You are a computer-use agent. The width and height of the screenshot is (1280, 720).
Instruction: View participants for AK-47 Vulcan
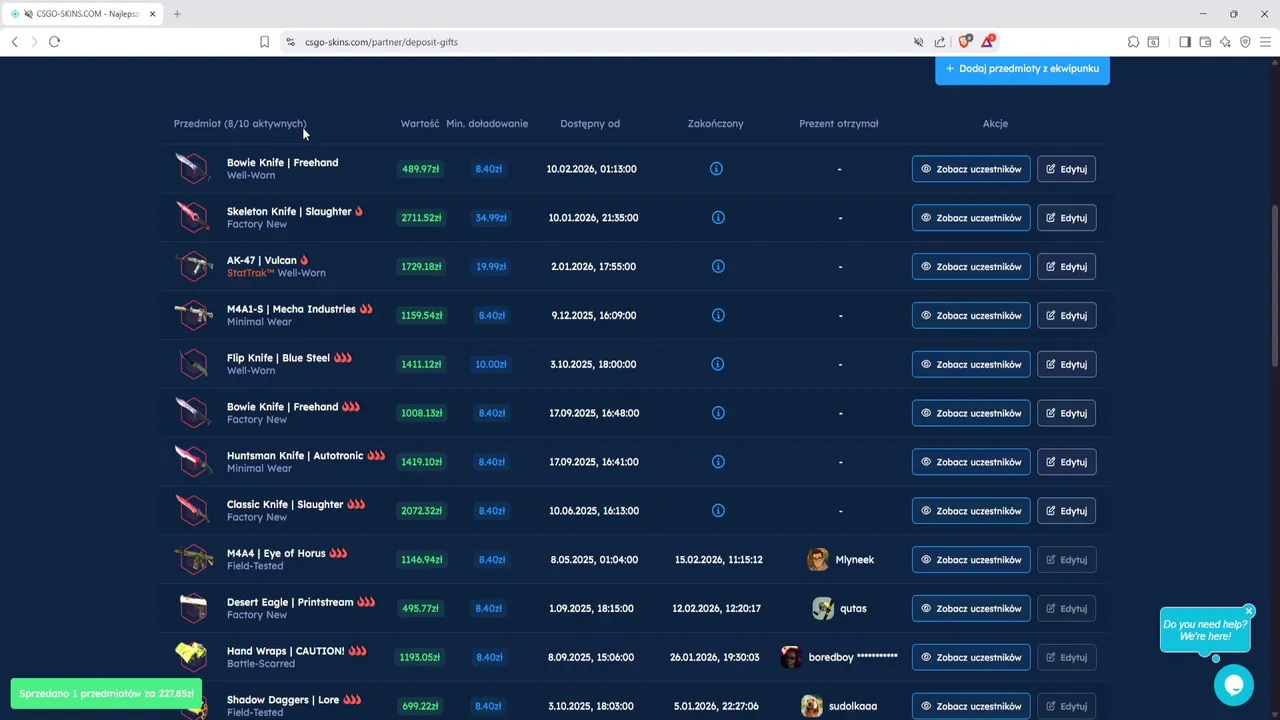tap(971, 267)
